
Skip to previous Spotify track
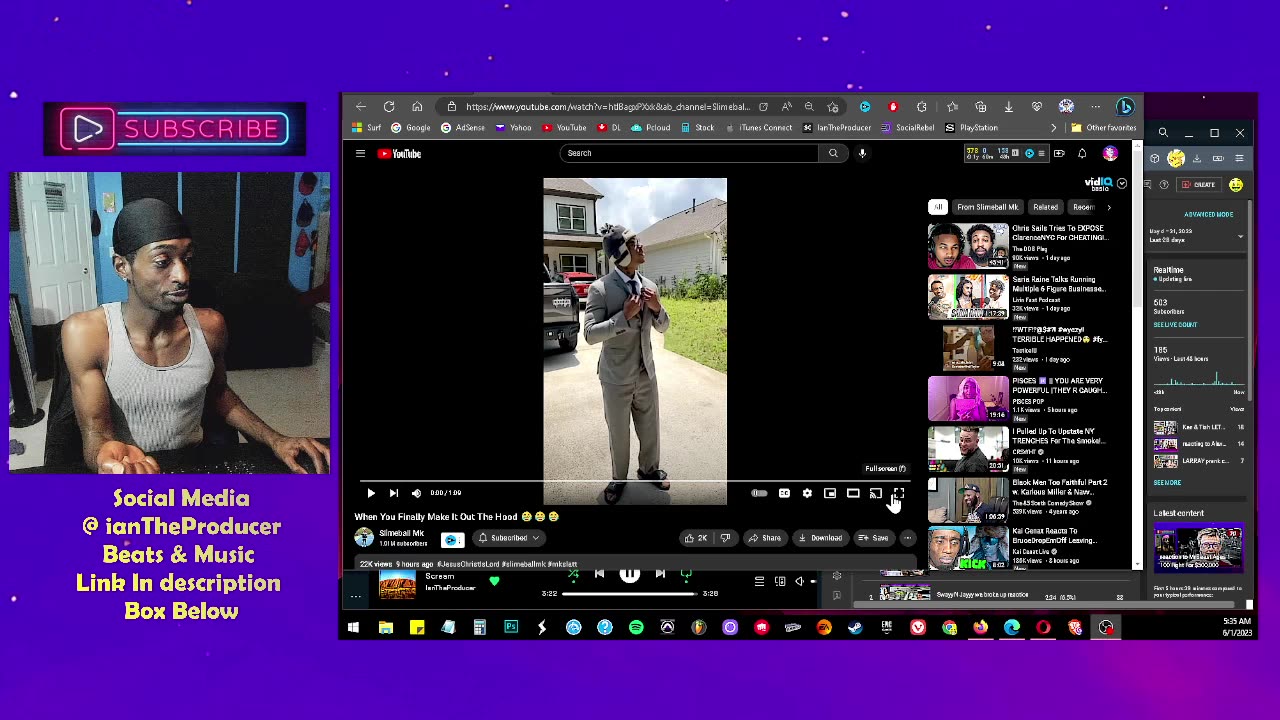[599, 574]
